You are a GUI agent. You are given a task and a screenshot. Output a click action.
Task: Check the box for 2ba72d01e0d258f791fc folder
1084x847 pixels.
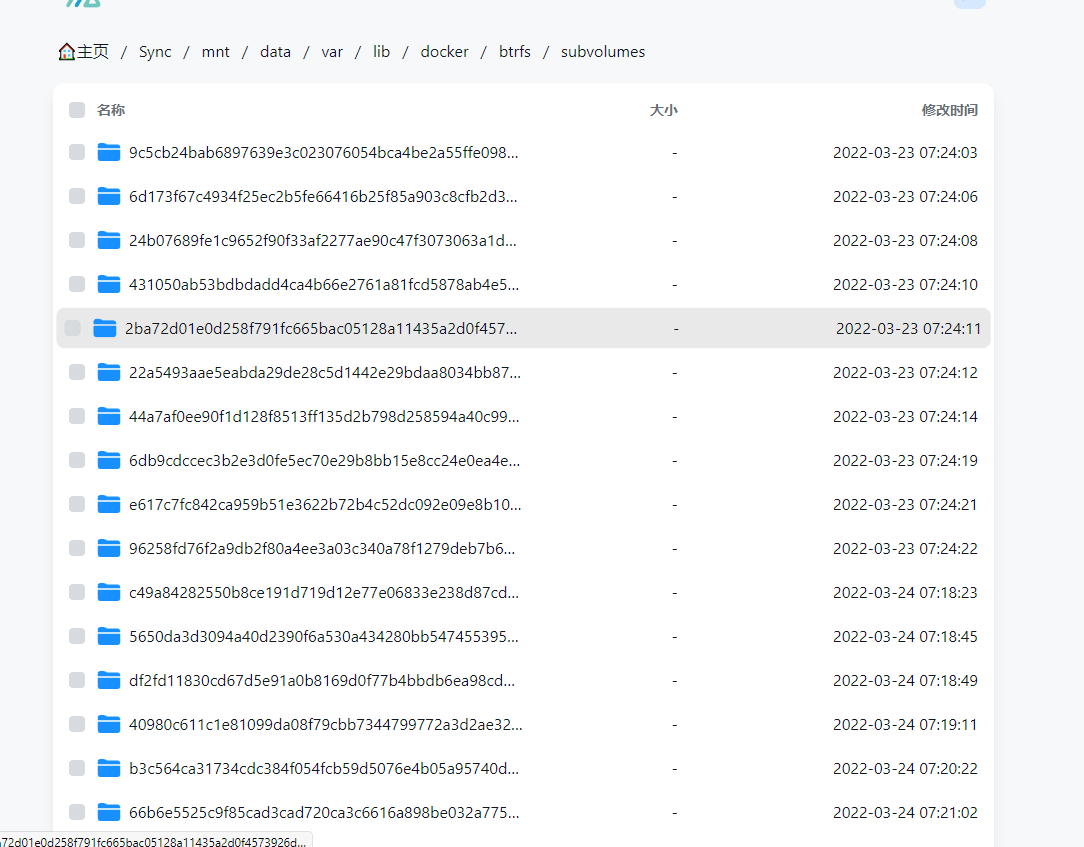point(73,328)
